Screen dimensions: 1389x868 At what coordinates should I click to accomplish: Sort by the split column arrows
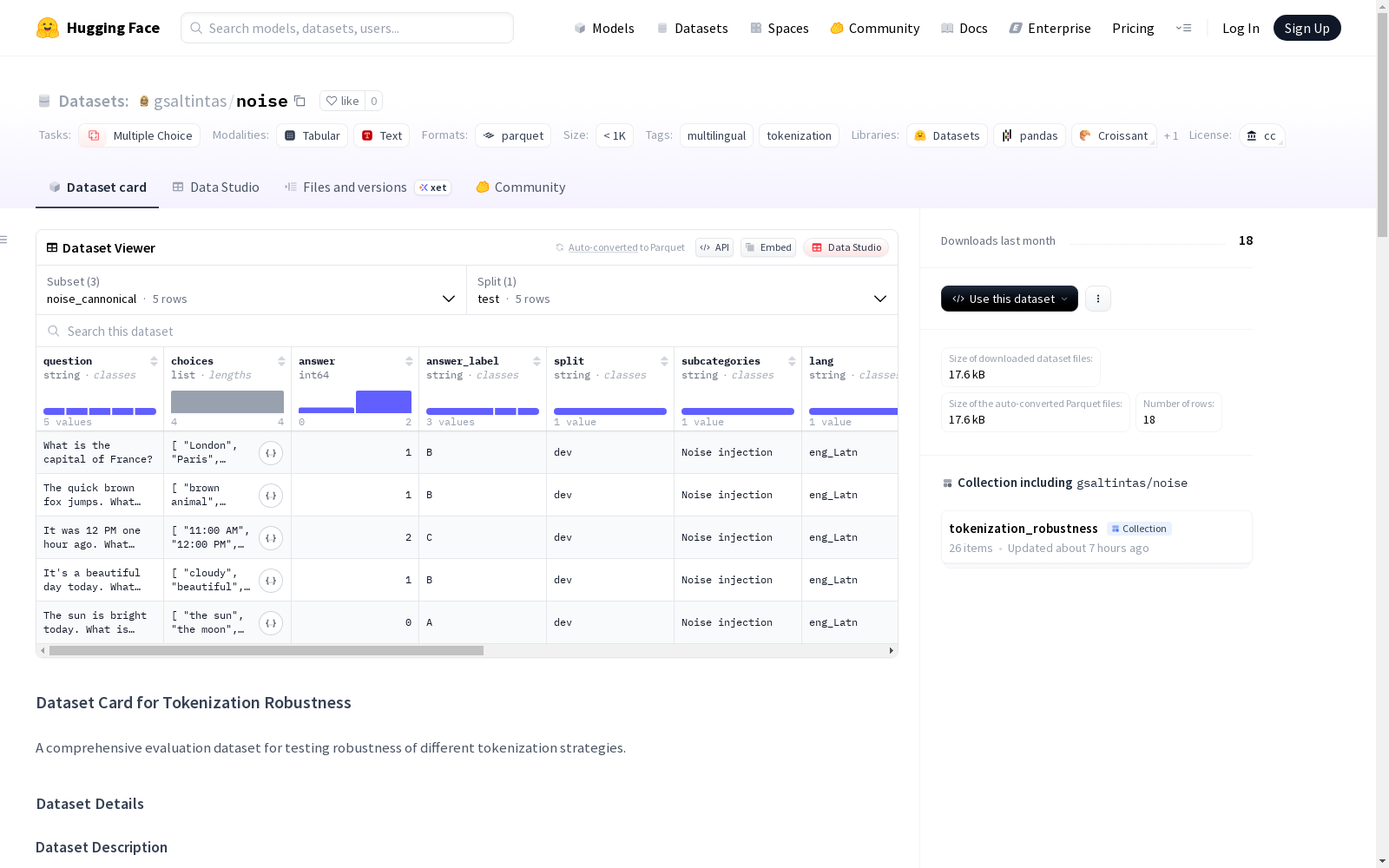(x=664, y=361)
